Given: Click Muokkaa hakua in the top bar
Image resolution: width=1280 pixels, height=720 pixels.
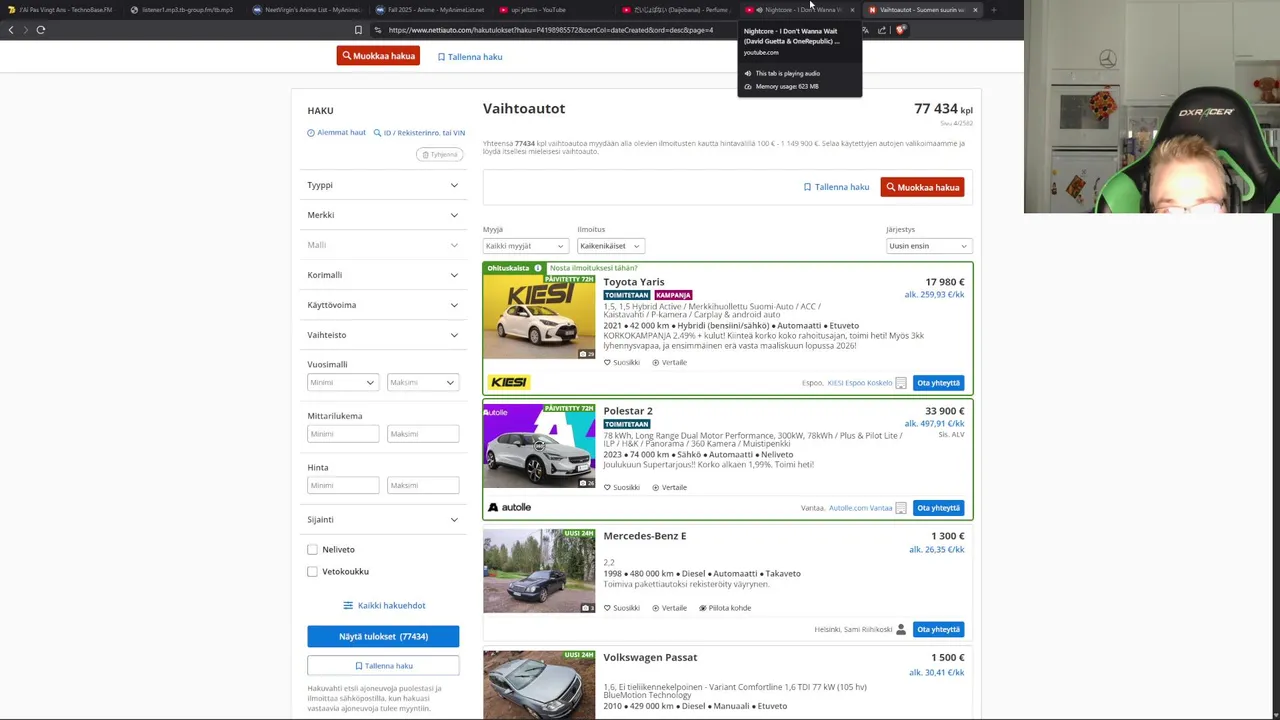Looking at the screenshot, I should pyautogui.click(x=378, y=56).
